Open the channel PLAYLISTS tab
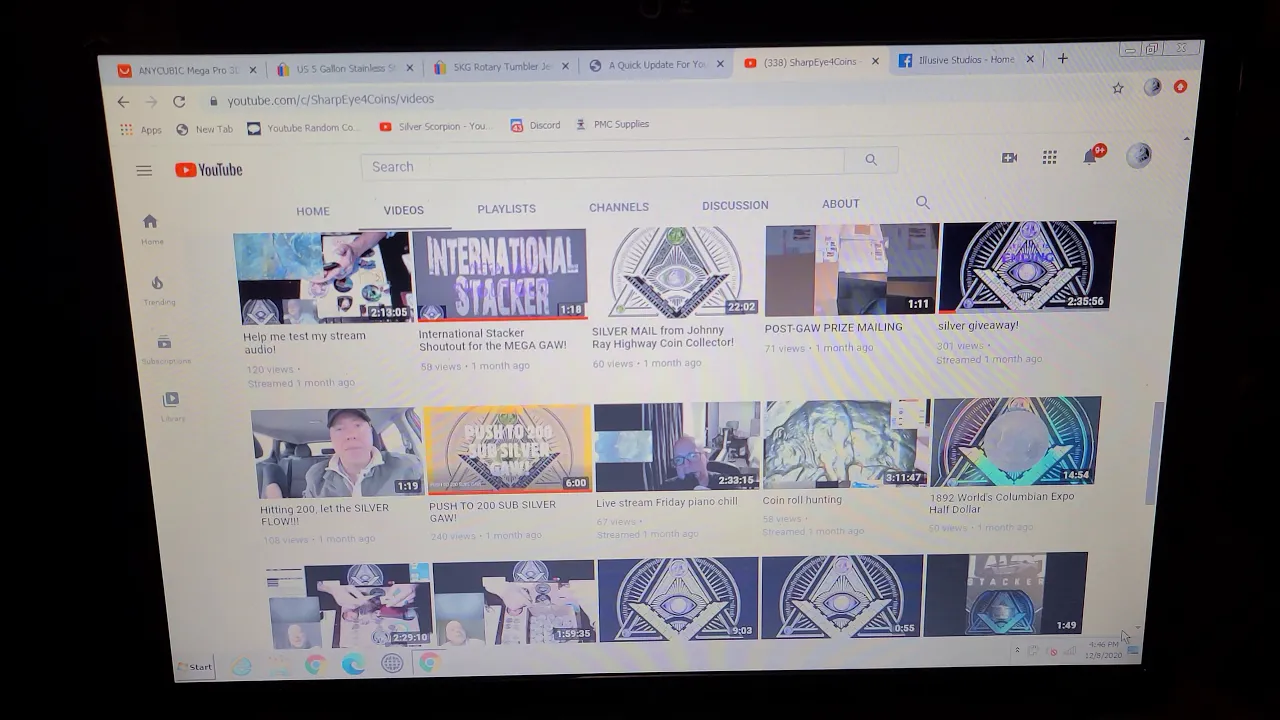 coord(506,209)
